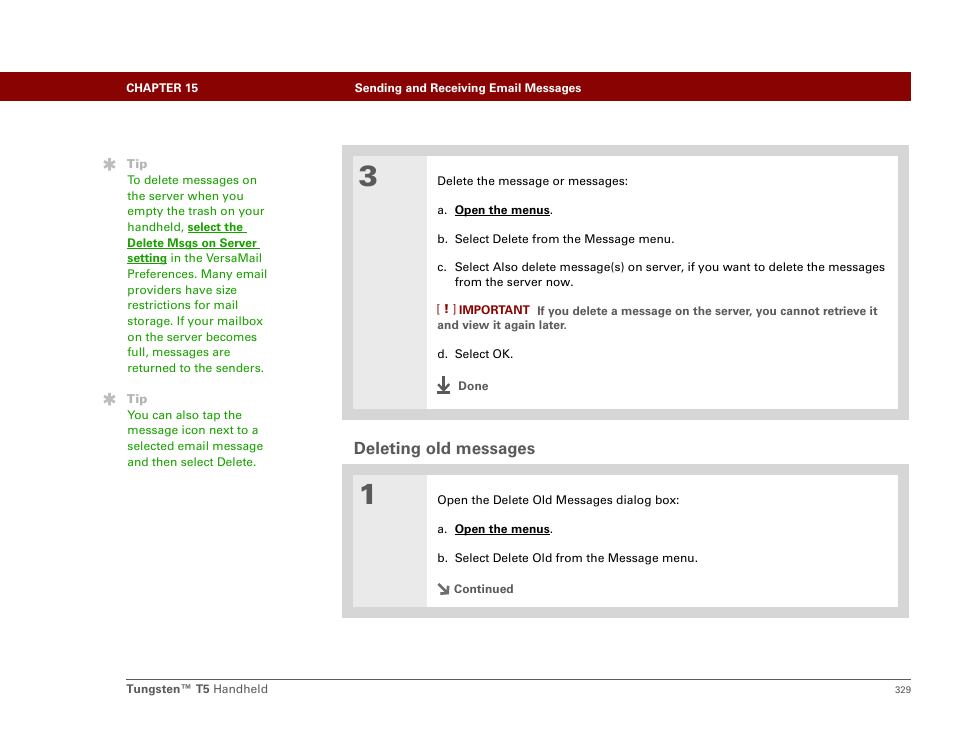Screen dimensions: 954x738
Task: Click 'Select Delete from the Message menu.' line
Action: point(564,239)
